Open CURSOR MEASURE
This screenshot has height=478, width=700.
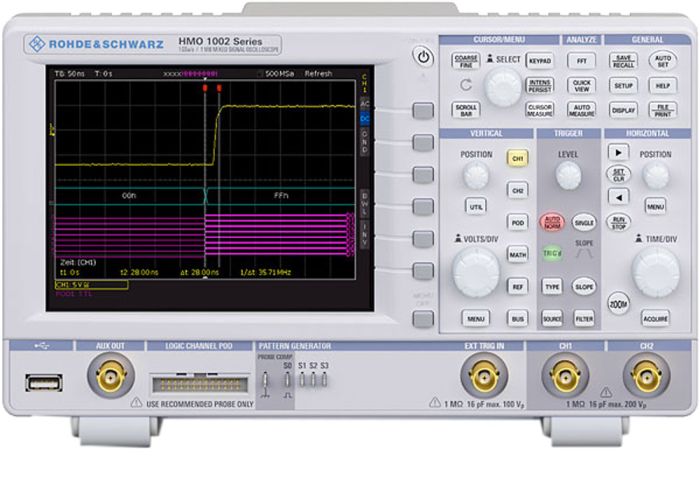(x=540, y=110)
